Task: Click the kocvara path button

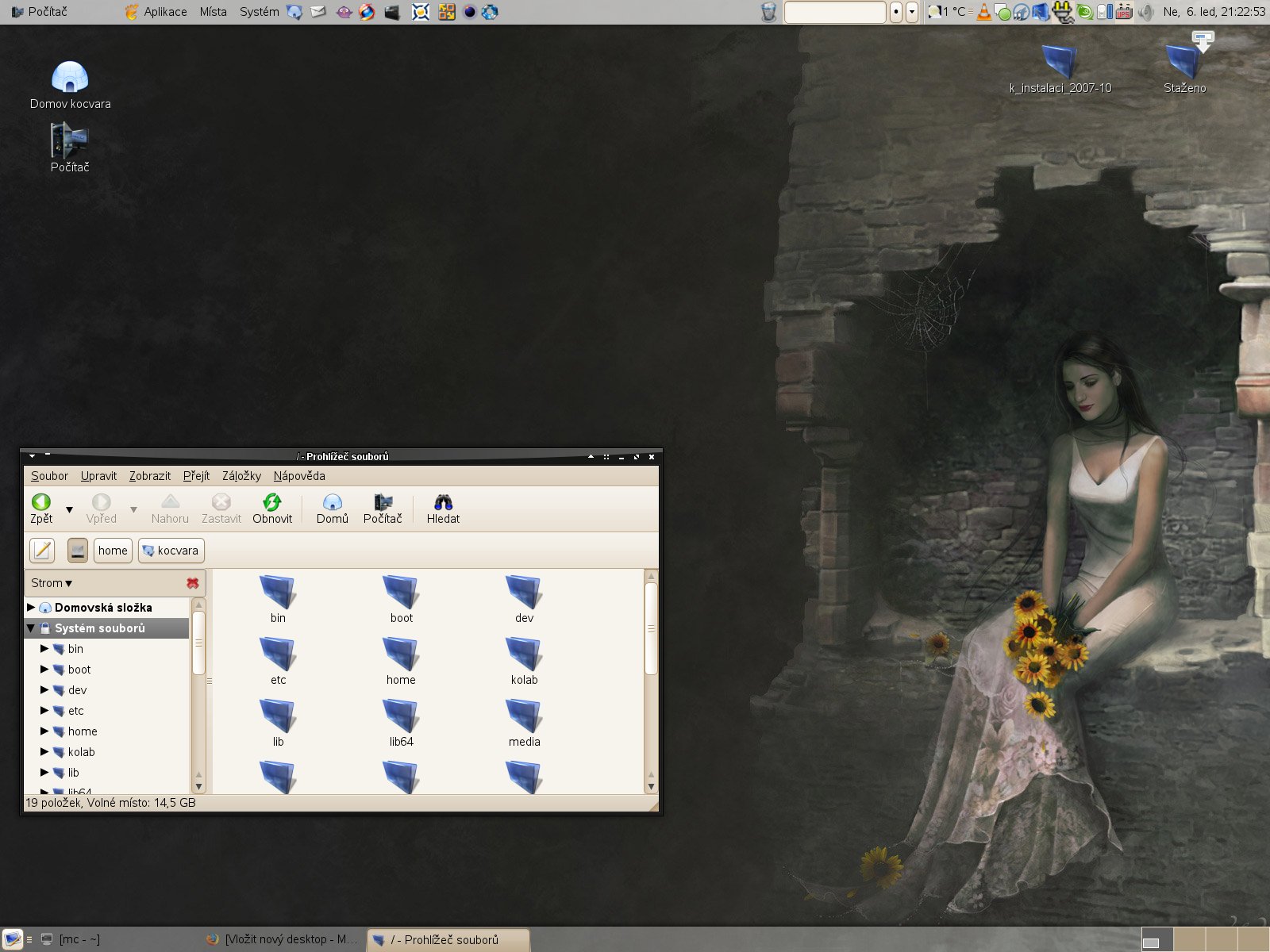Action: coord(171,550)
